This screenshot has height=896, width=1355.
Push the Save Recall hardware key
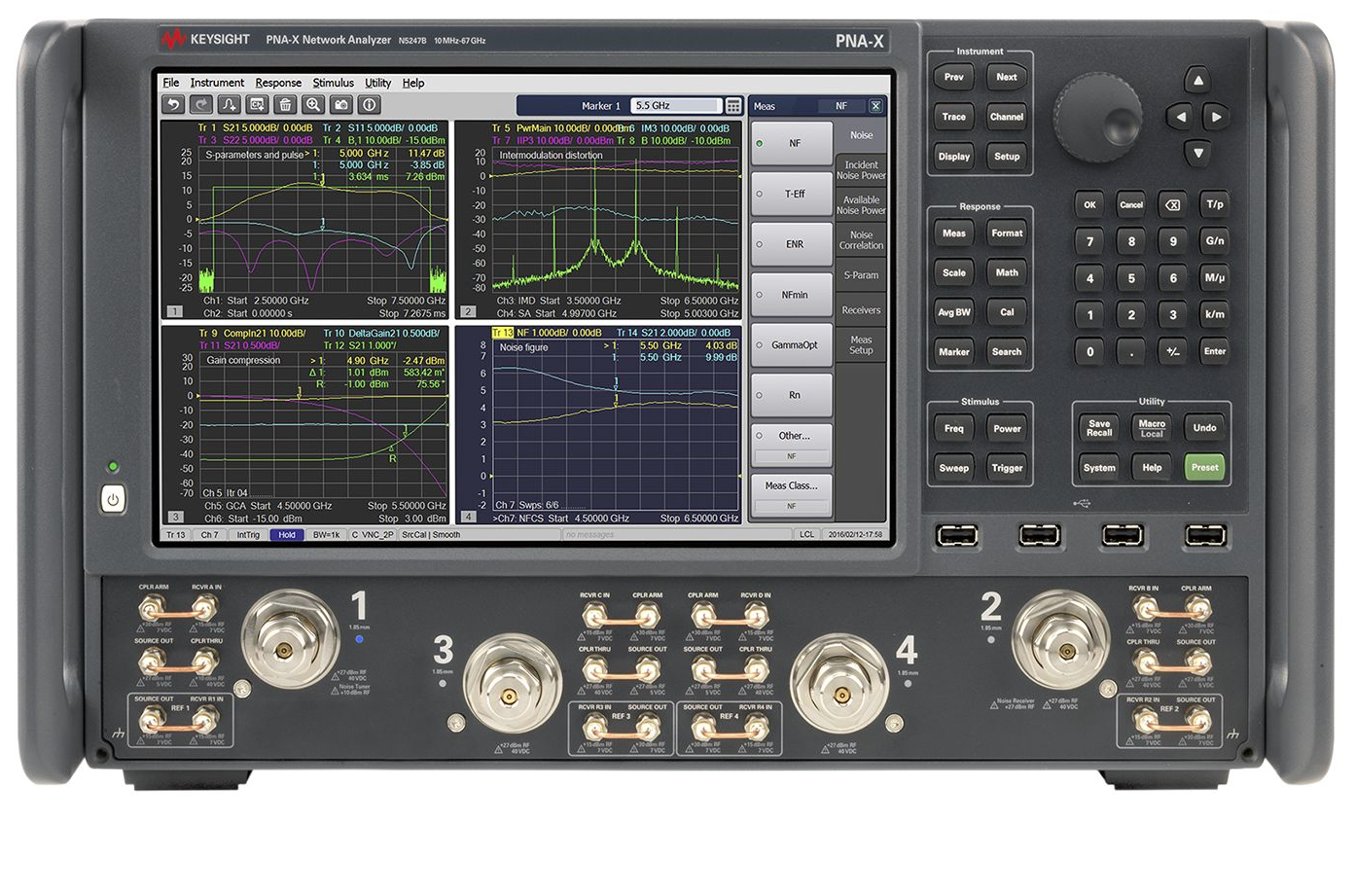point(1099,428)
